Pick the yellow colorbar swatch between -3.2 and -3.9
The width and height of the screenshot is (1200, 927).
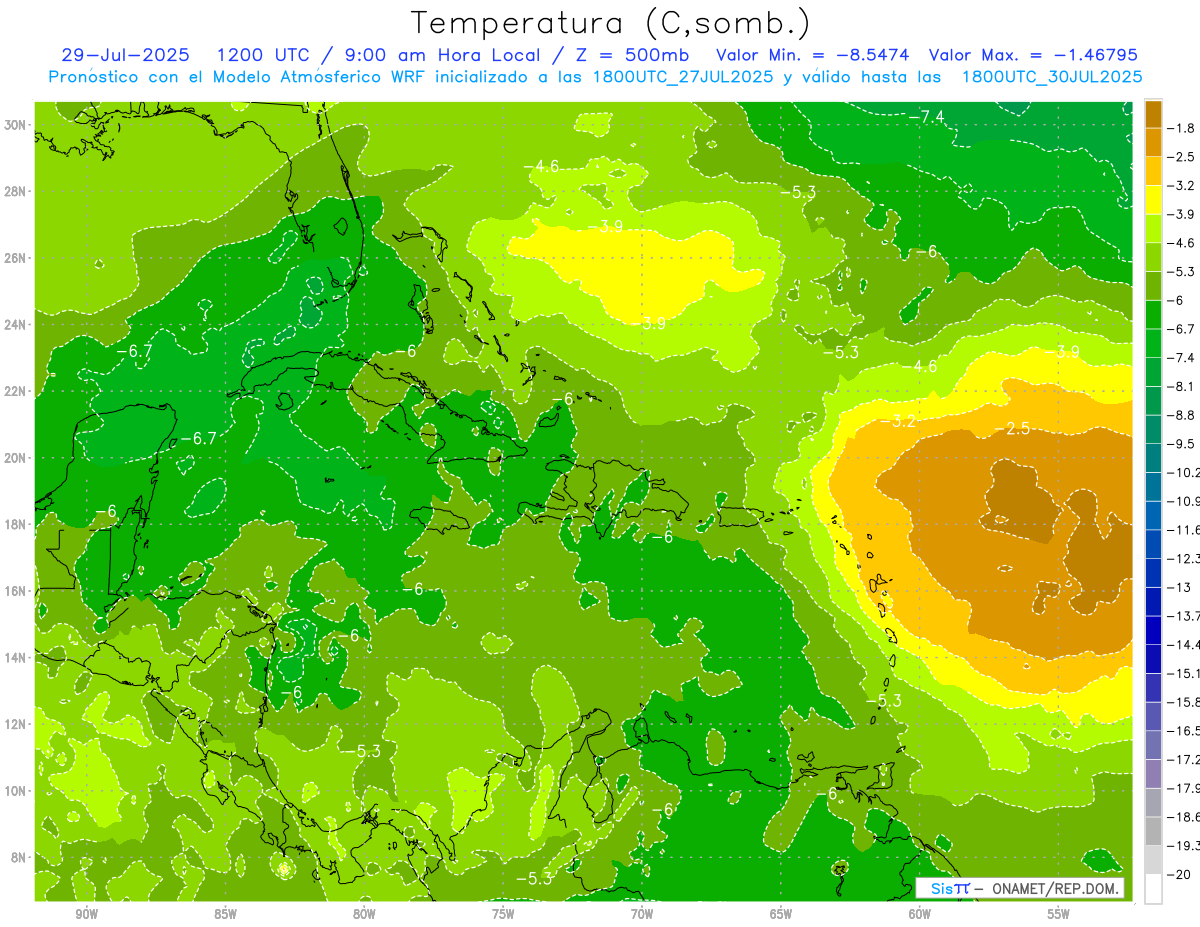(1153, 200)
